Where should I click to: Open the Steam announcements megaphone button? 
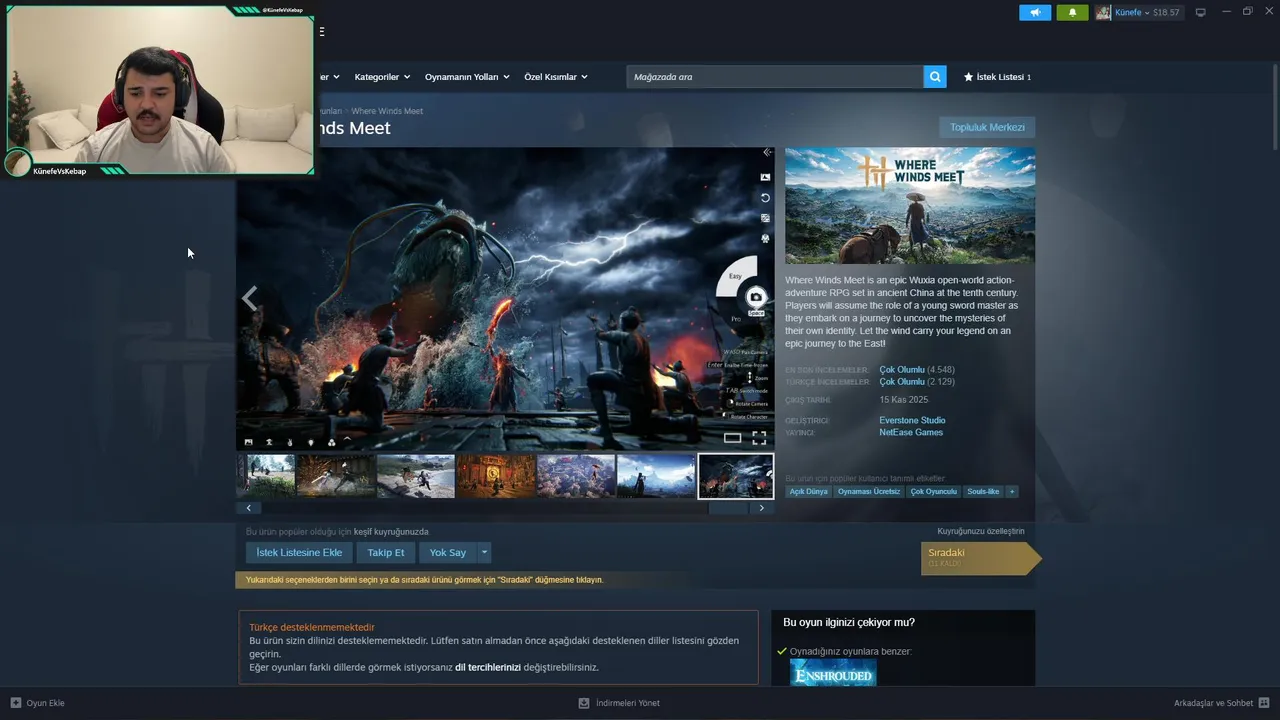[x=1035, y=12]
